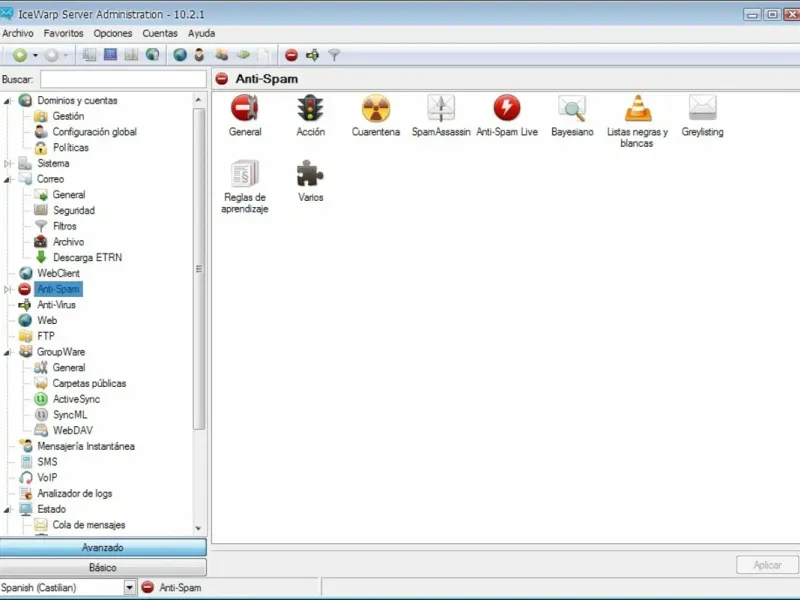
Task: Open the Opciones menu
Action: 113,33
